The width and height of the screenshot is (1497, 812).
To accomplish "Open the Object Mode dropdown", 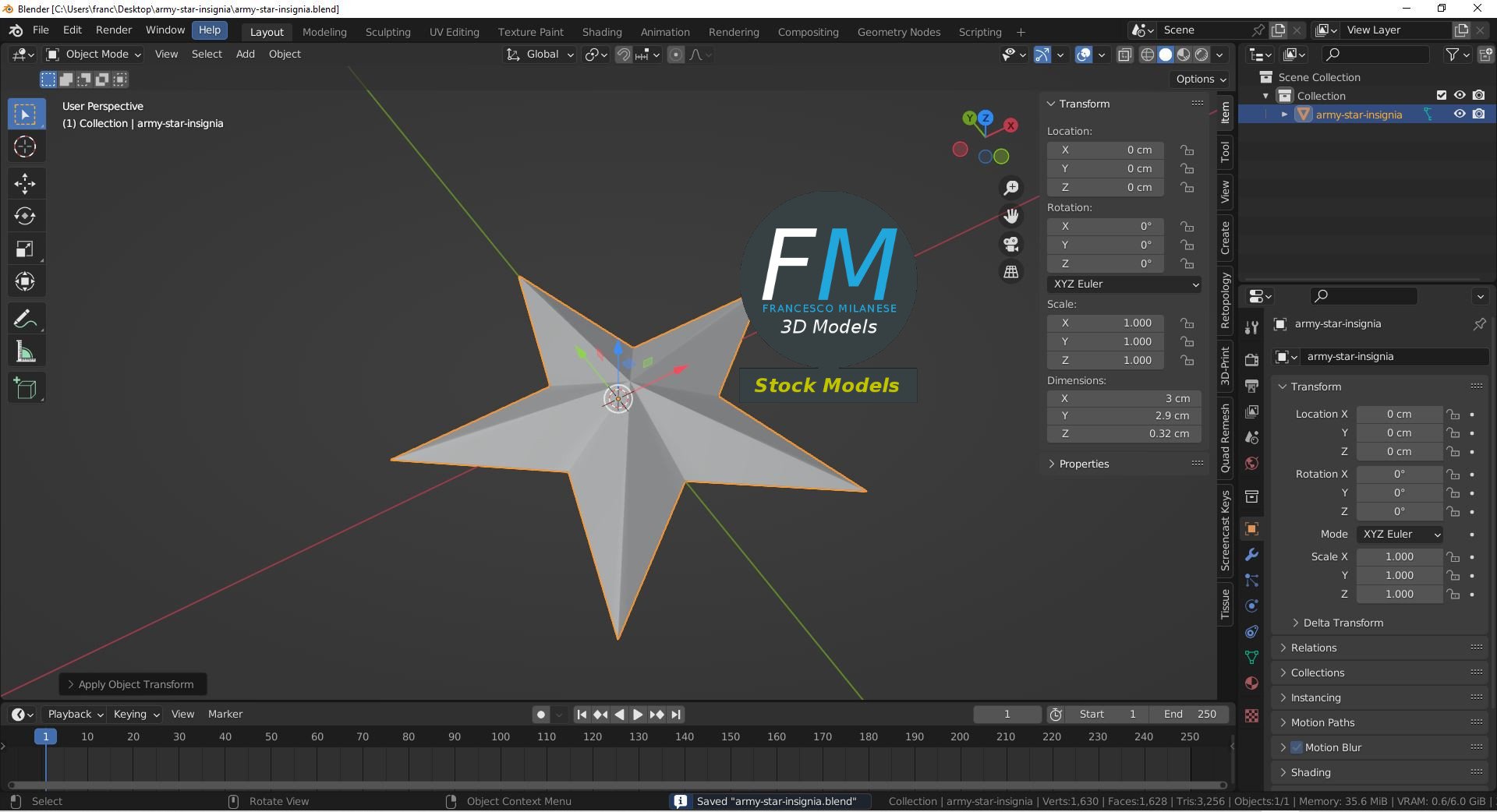I will point(94,55).
